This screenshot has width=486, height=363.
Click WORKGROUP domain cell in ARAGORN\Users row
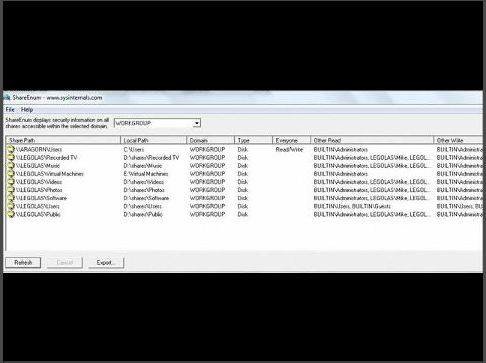click(x=207, y=149)
